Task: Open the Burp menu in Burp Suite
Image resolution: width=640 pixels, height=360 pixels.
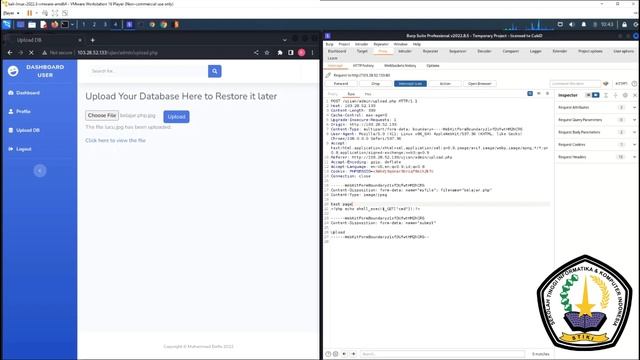Action: 329,44
